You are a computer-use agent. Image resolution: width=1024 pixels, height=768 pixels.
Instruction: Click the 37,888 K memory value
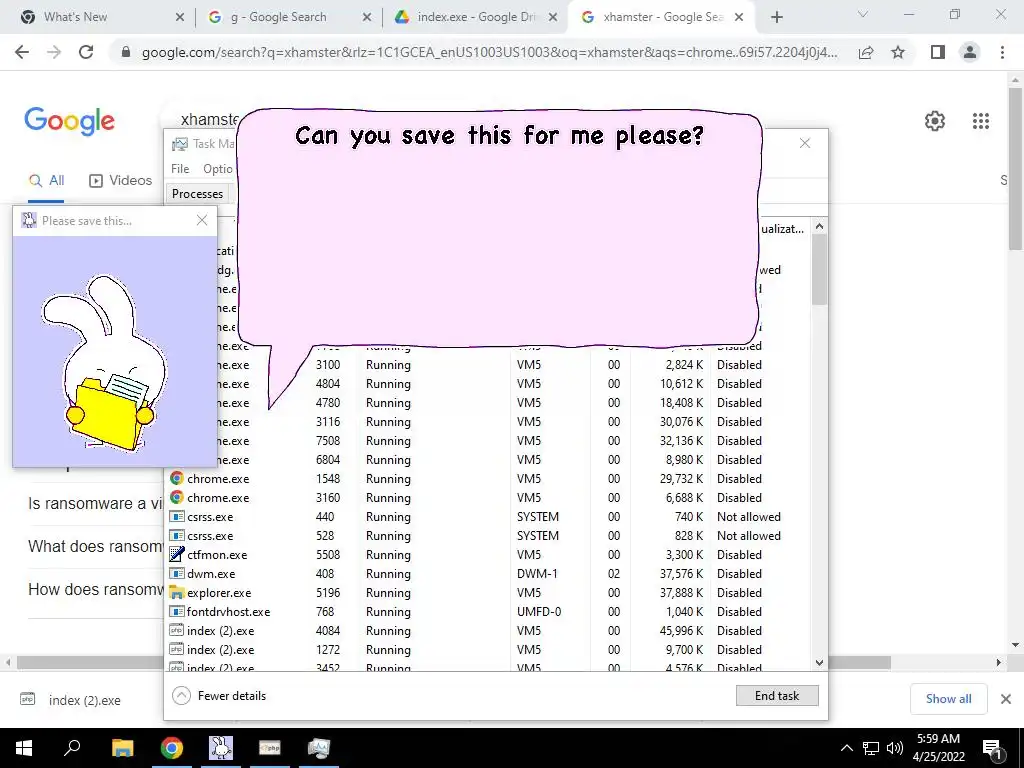pyautogui.click(x=681, y=593)
